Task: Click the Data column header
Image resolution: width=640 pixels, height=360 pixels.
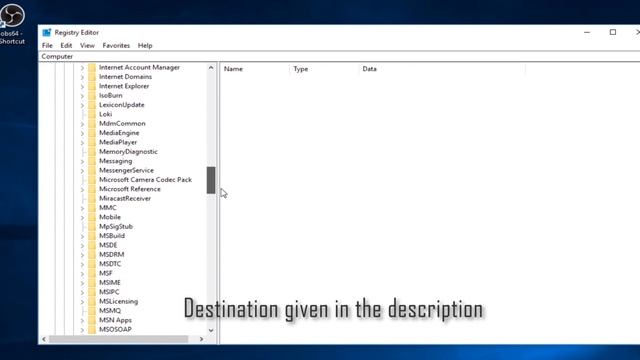Action: pyautogui.click(x=442, y=69)
